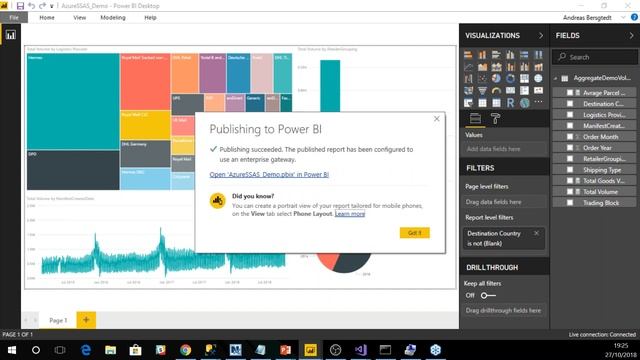Collapse the Visualizations pane chevron
Screen dimensions: 640x360
coord(541,36)
